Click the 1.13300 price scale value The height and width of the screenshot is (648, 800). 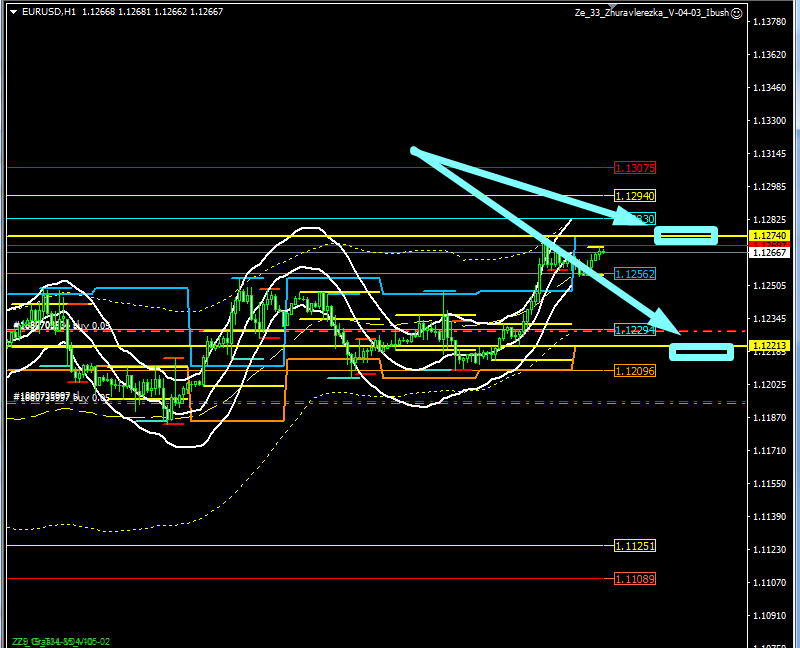[x=769, y=121]
